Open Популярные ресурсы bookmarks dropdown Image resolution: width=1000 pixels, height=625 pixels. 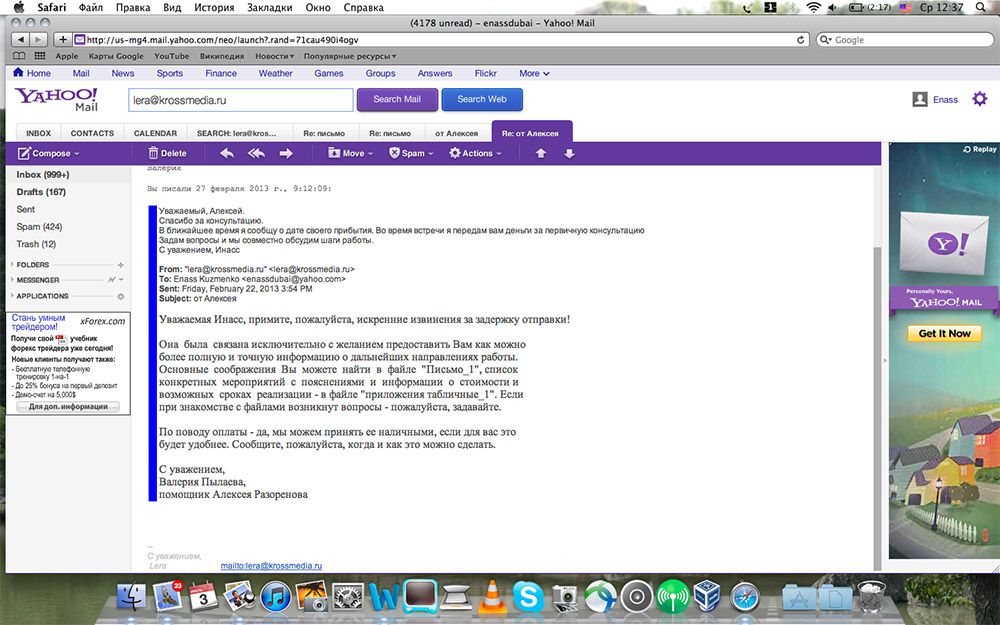(x=349, y=56)
